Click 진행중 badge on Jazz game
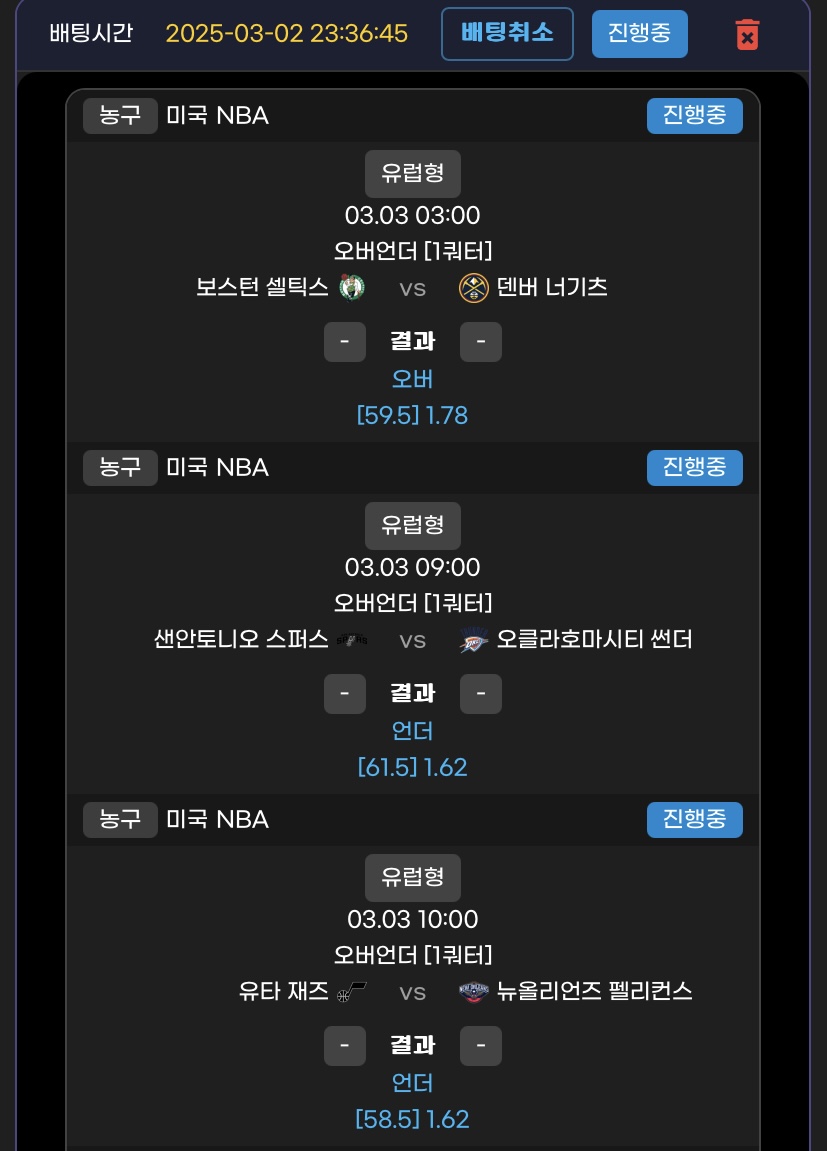 [x=694, y=820]
